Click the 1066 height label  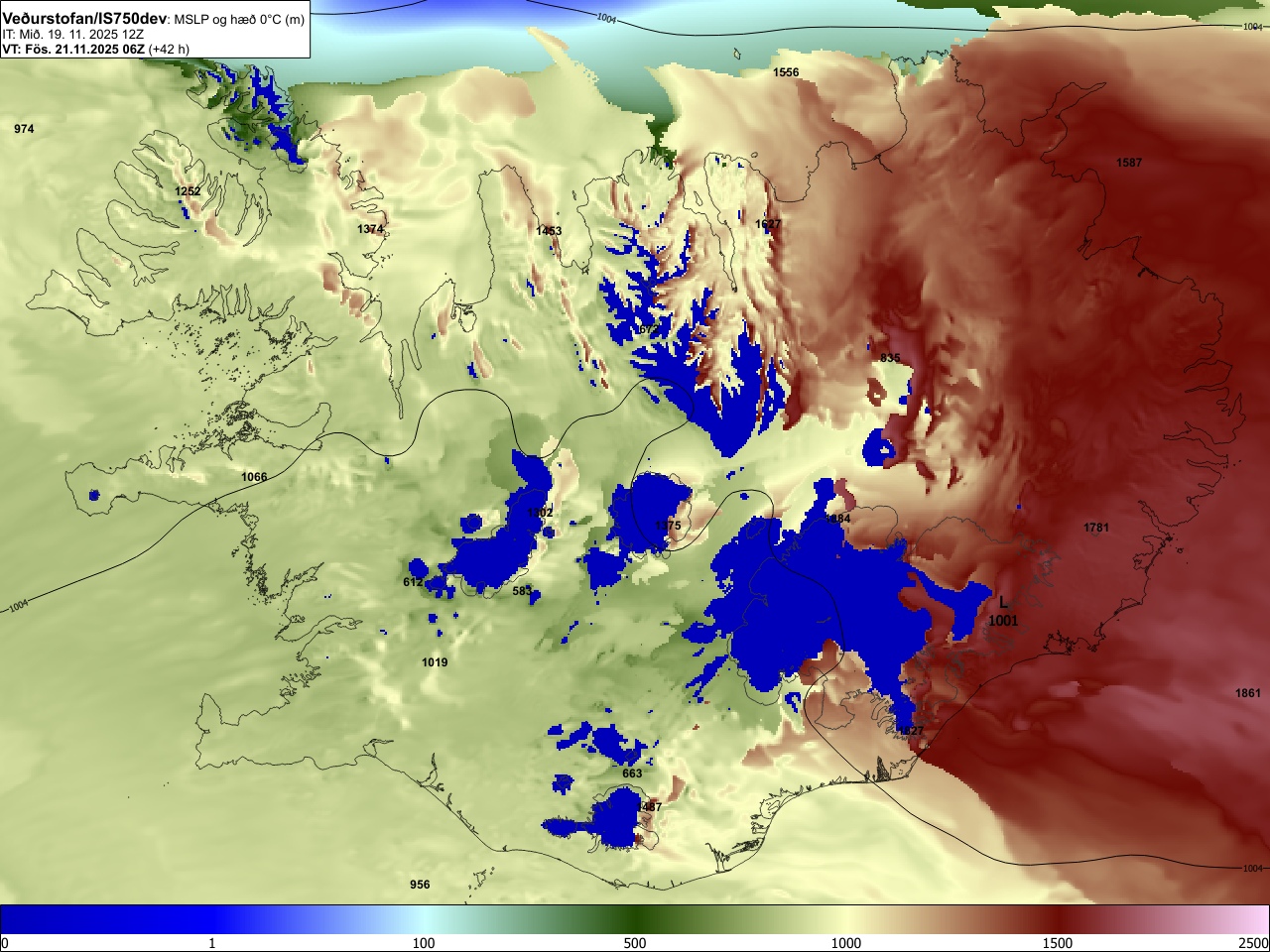(254, 477)
